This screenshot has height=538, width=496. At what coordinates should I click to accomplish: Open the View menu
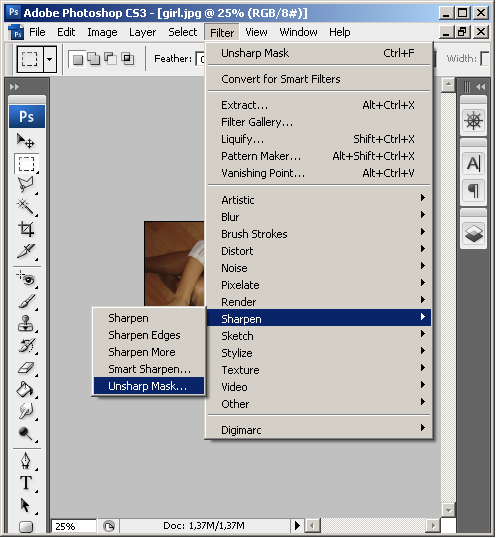coord(256,32)
